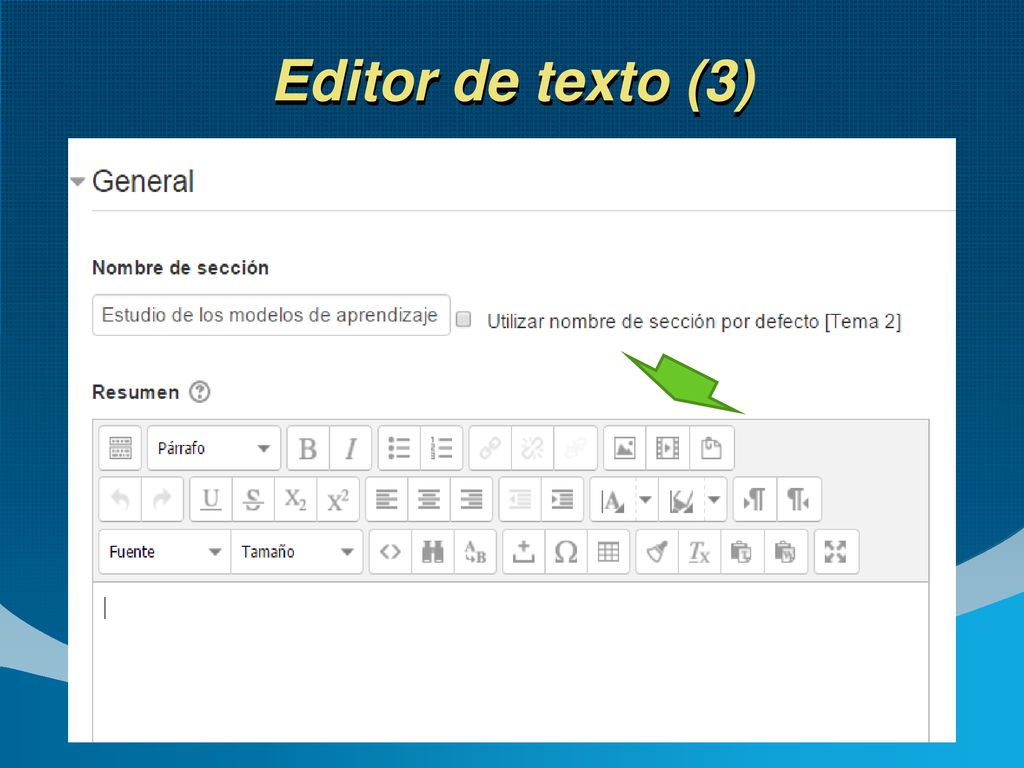The width and height of the screenshot is (1024, 768).
Task: Toggle underline formatting
Action: [211, 500]
